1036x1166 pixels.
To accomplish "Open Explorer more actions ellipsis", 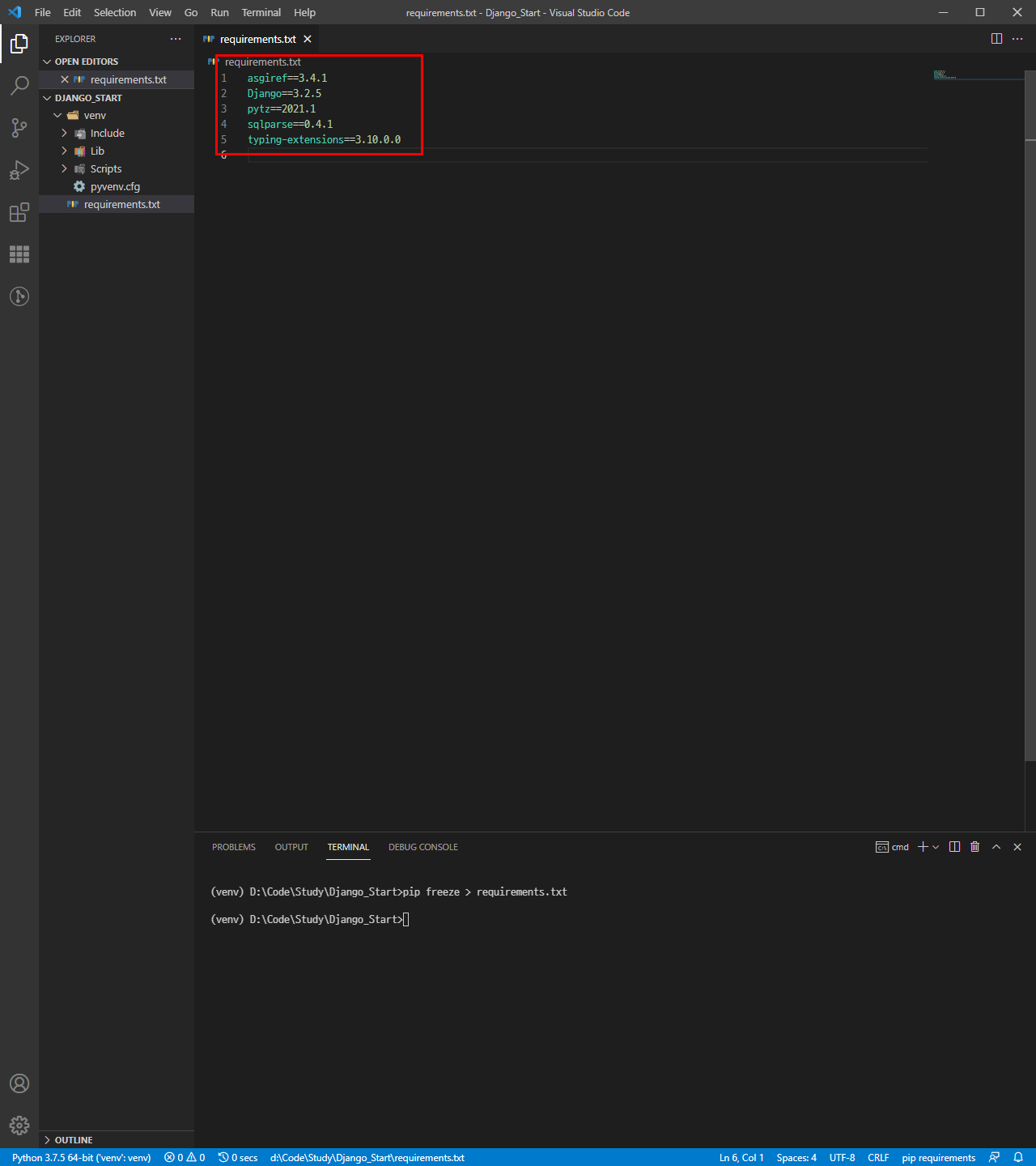I will pyautogui.click(x=176, y=39).
